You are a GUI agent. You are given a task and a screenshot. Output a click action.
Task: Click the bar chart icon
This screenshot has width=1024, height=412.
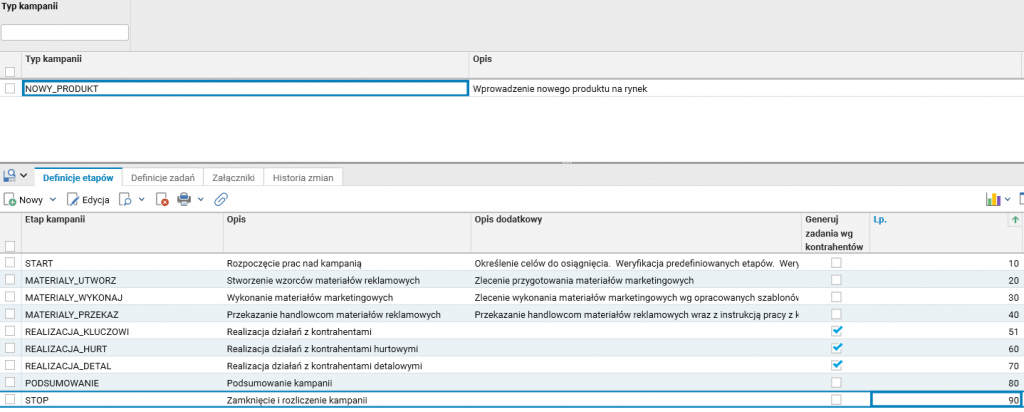coord(993,200)
